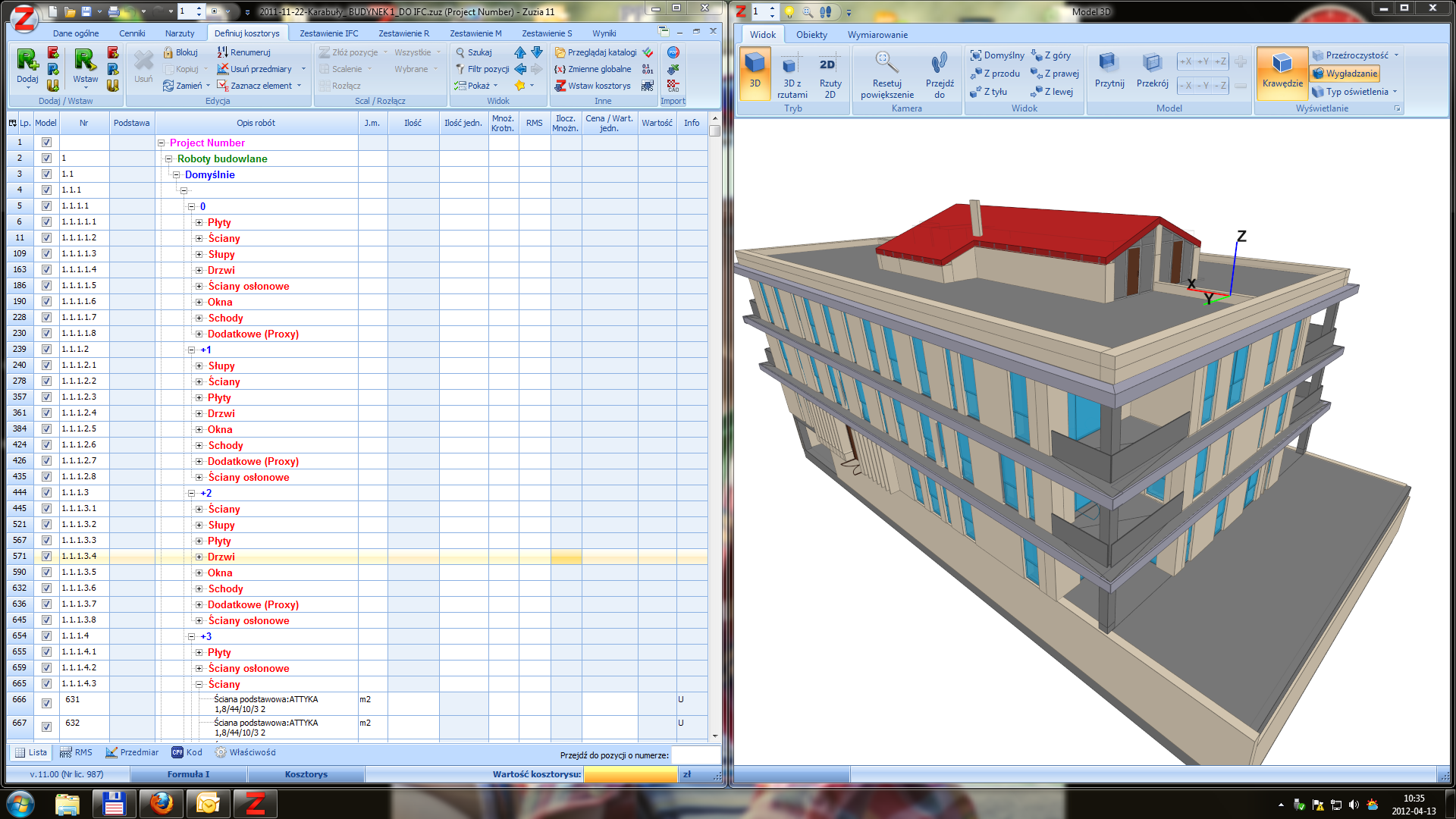The image size is (1456, 819).
Task: Click Przejdź do pozycji number field
Action: pyautogui.click(x=695, y=755)
